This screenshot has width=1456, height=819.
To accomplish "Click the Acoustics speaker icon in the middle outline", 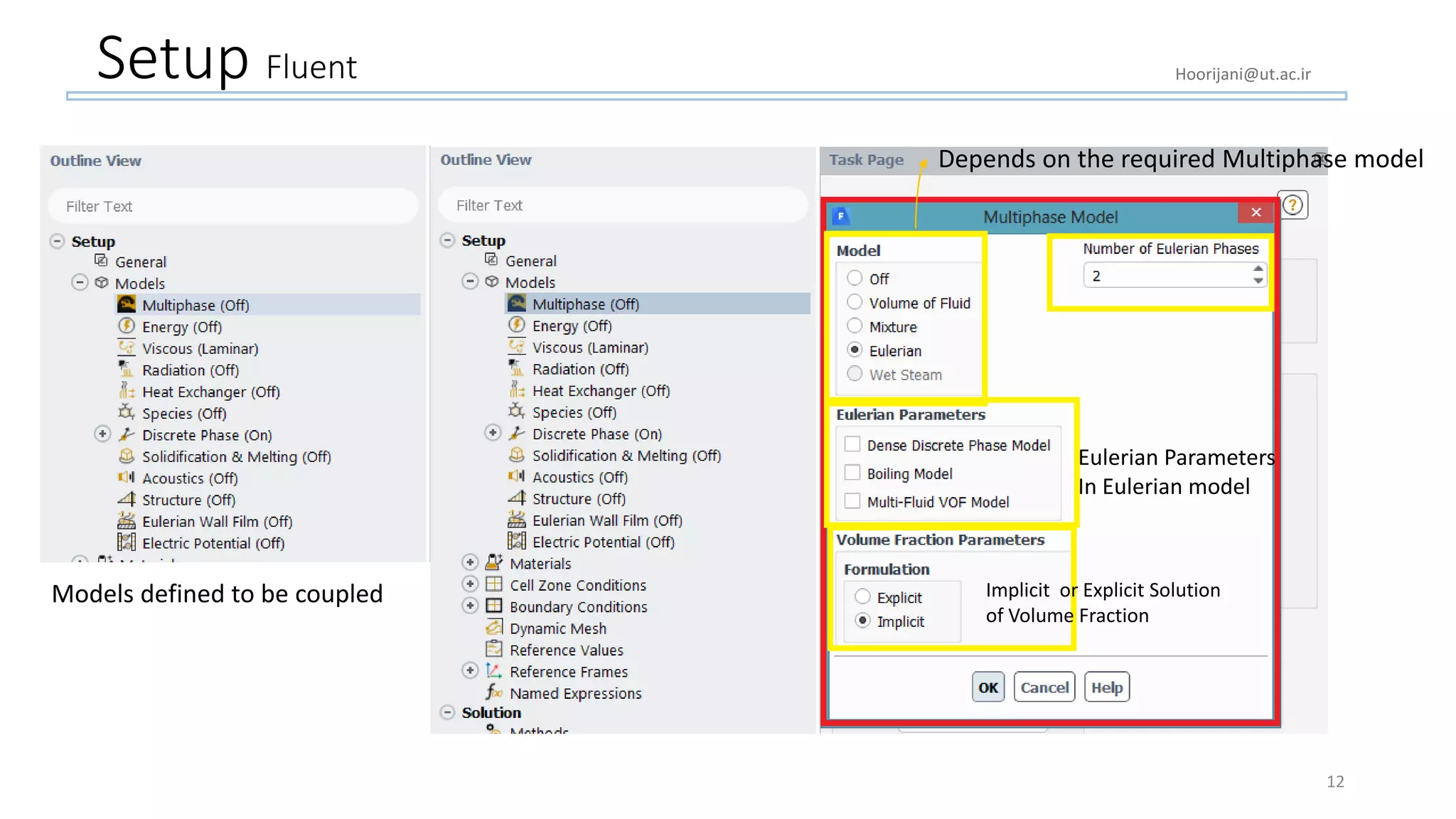I will click(x=517, y=476).
